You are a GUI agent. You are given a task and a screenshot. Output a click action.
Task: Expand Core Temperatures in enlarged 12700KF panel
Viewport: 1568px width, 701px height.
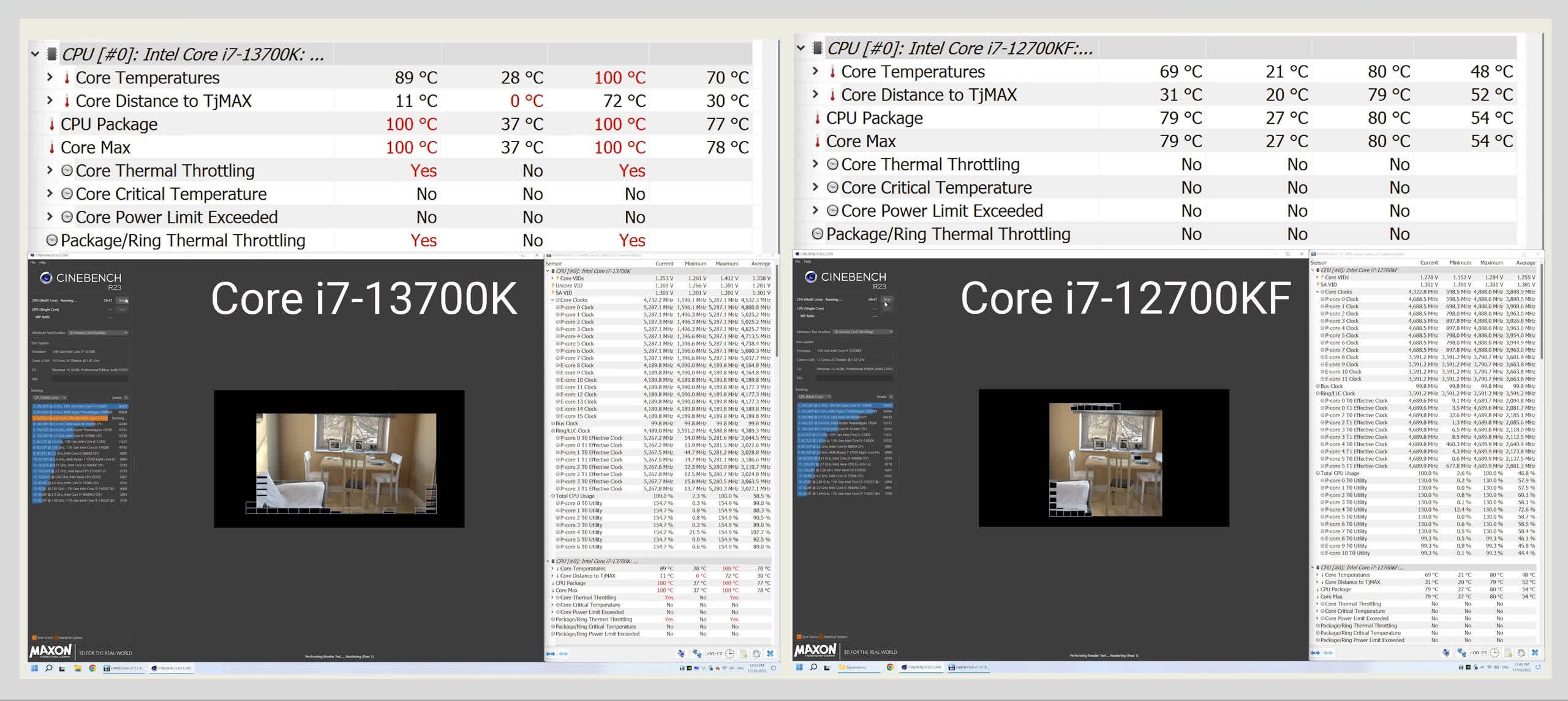pos(815,71)
